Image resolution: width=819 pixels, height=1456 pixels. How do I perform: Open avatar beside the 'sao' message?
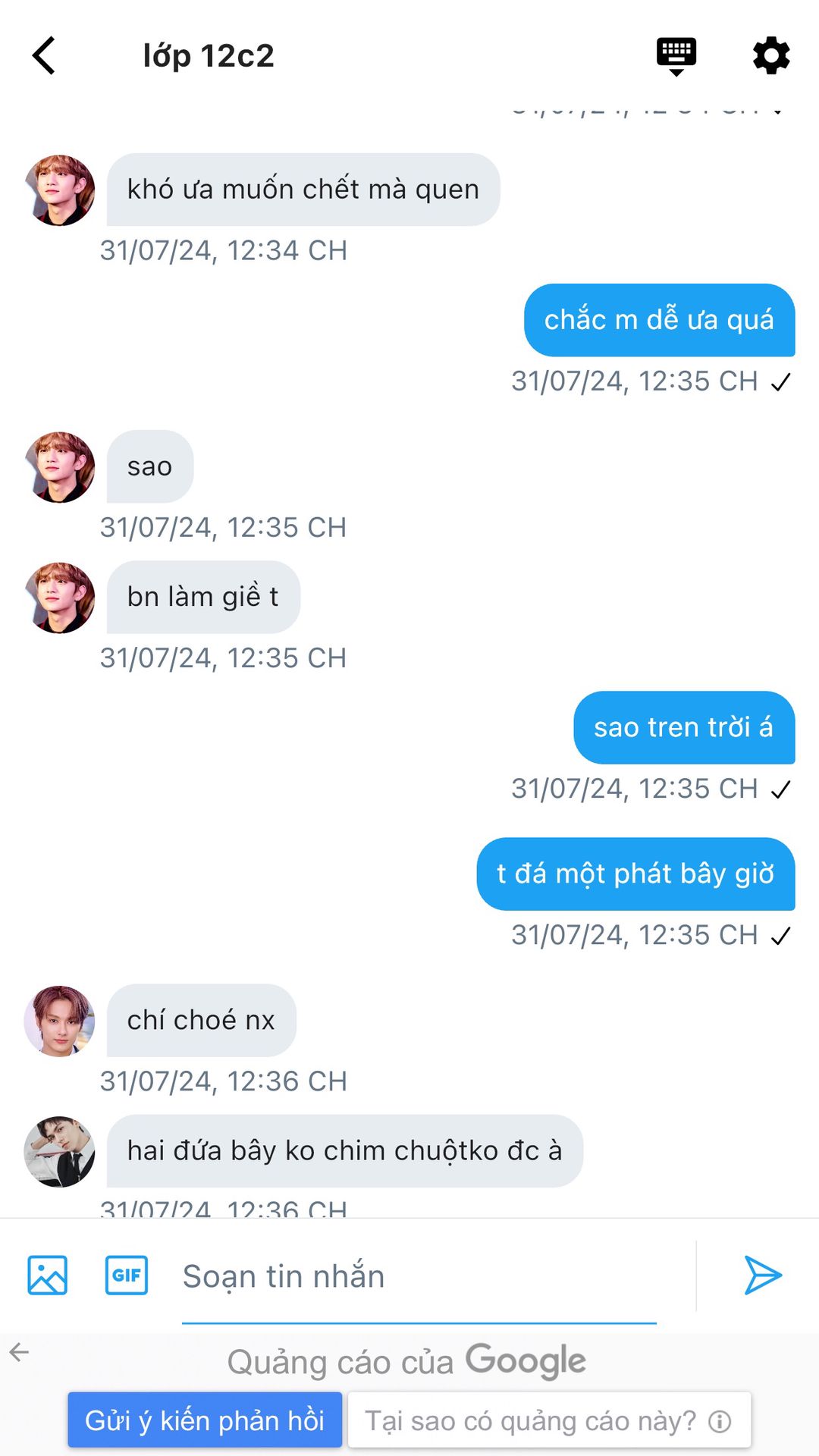(x=60, y=467)
